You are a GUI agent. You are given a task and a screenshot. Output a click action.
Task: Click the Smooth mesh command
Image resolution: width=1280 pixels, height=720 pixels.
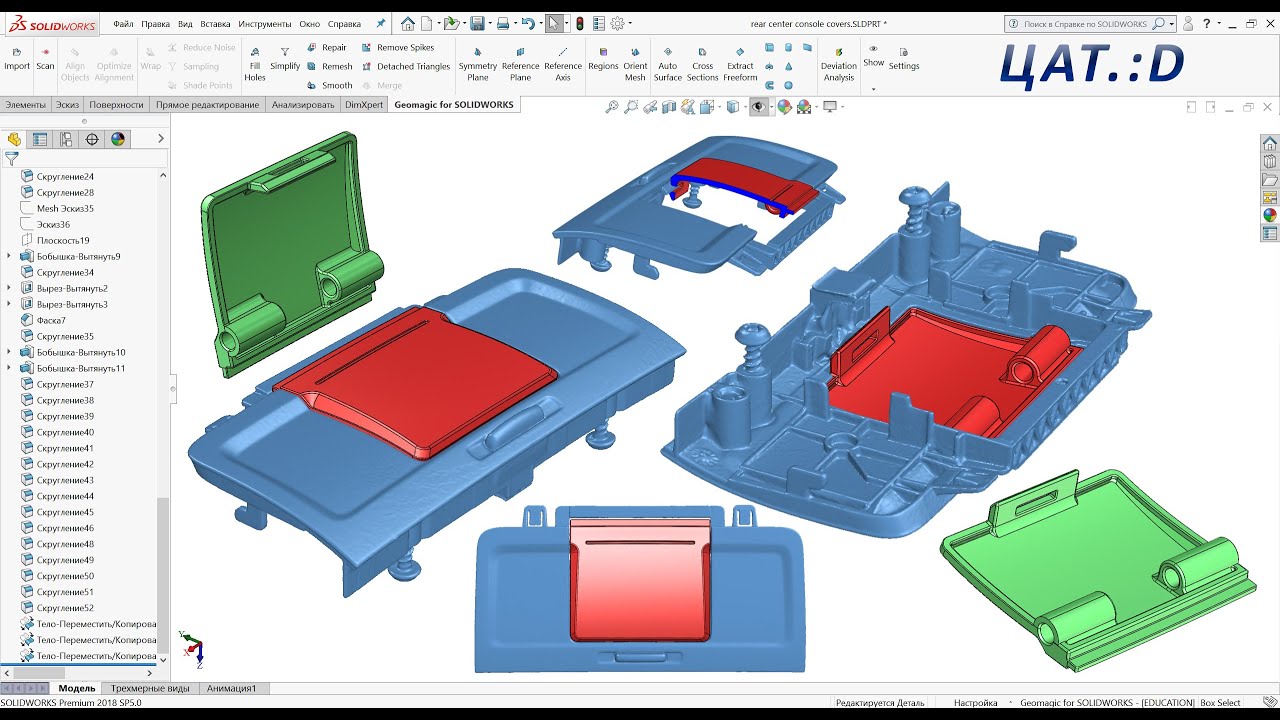point(329,86)
